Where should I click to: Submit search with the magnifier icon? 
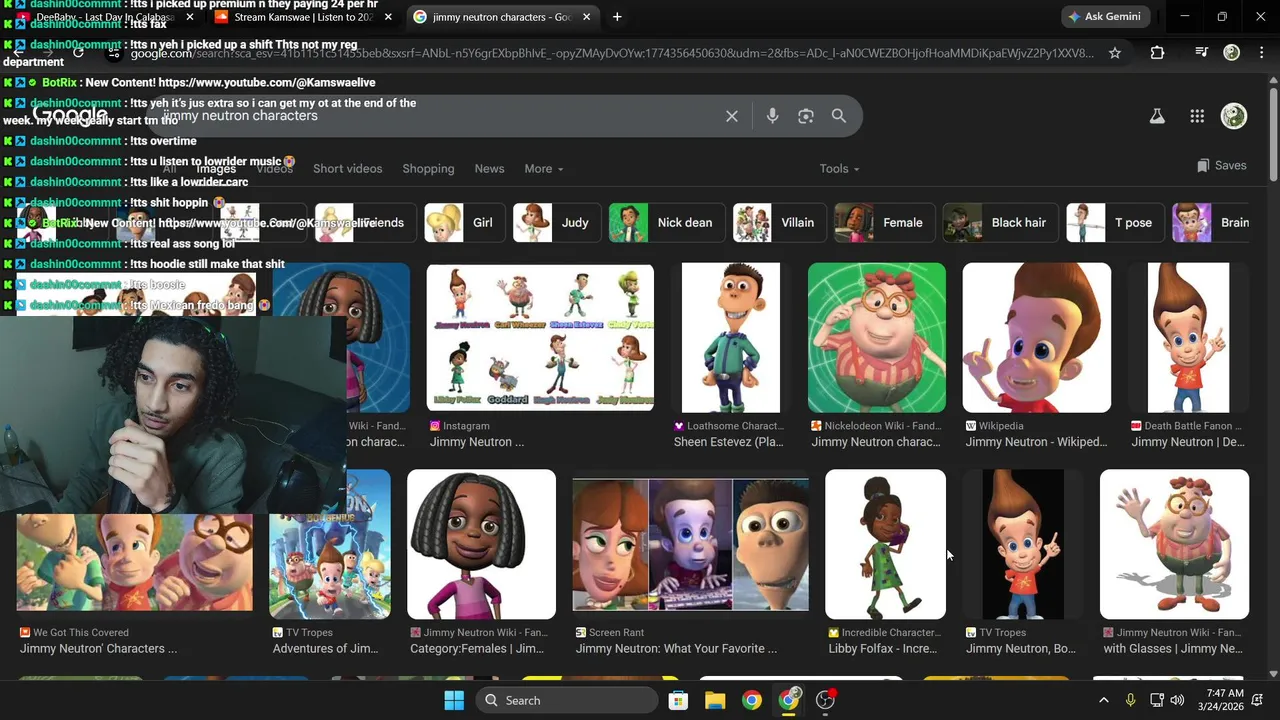[x=839, y=116]
